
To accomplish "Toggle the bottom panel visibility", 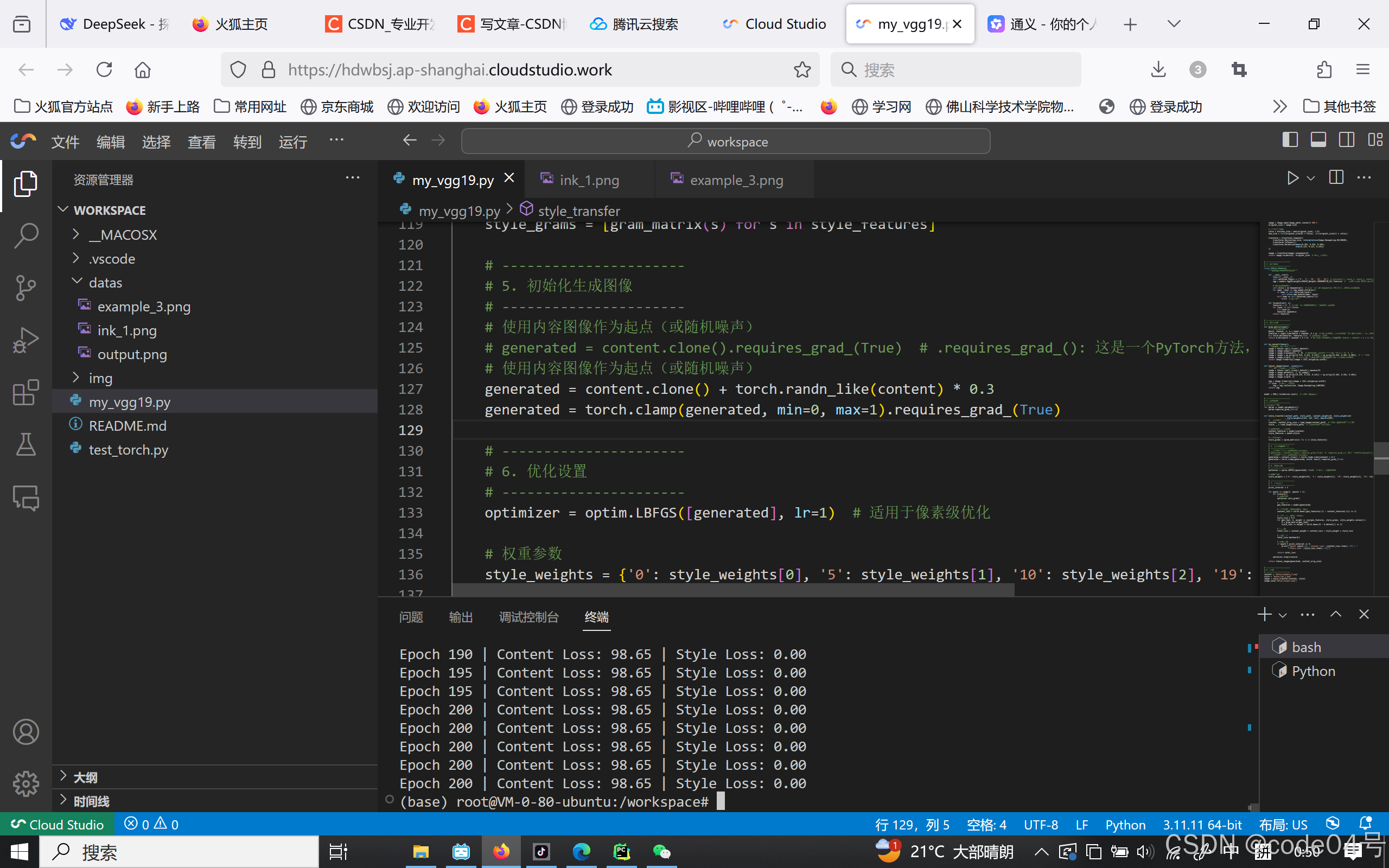I will pos(1318,139).
